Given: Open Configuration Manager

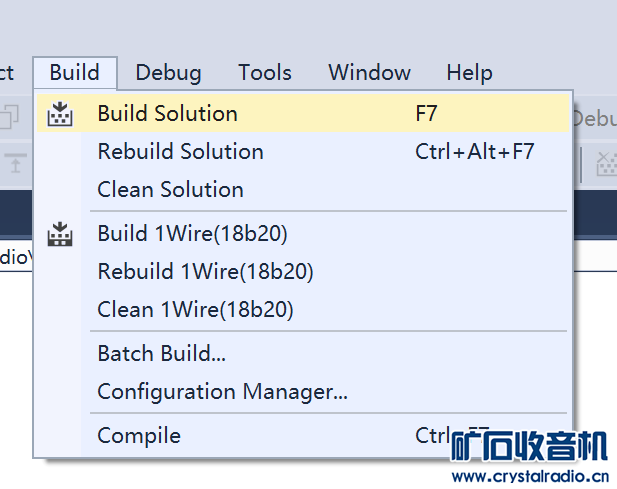Looking at the screenshot, I should tap(223, 392).
